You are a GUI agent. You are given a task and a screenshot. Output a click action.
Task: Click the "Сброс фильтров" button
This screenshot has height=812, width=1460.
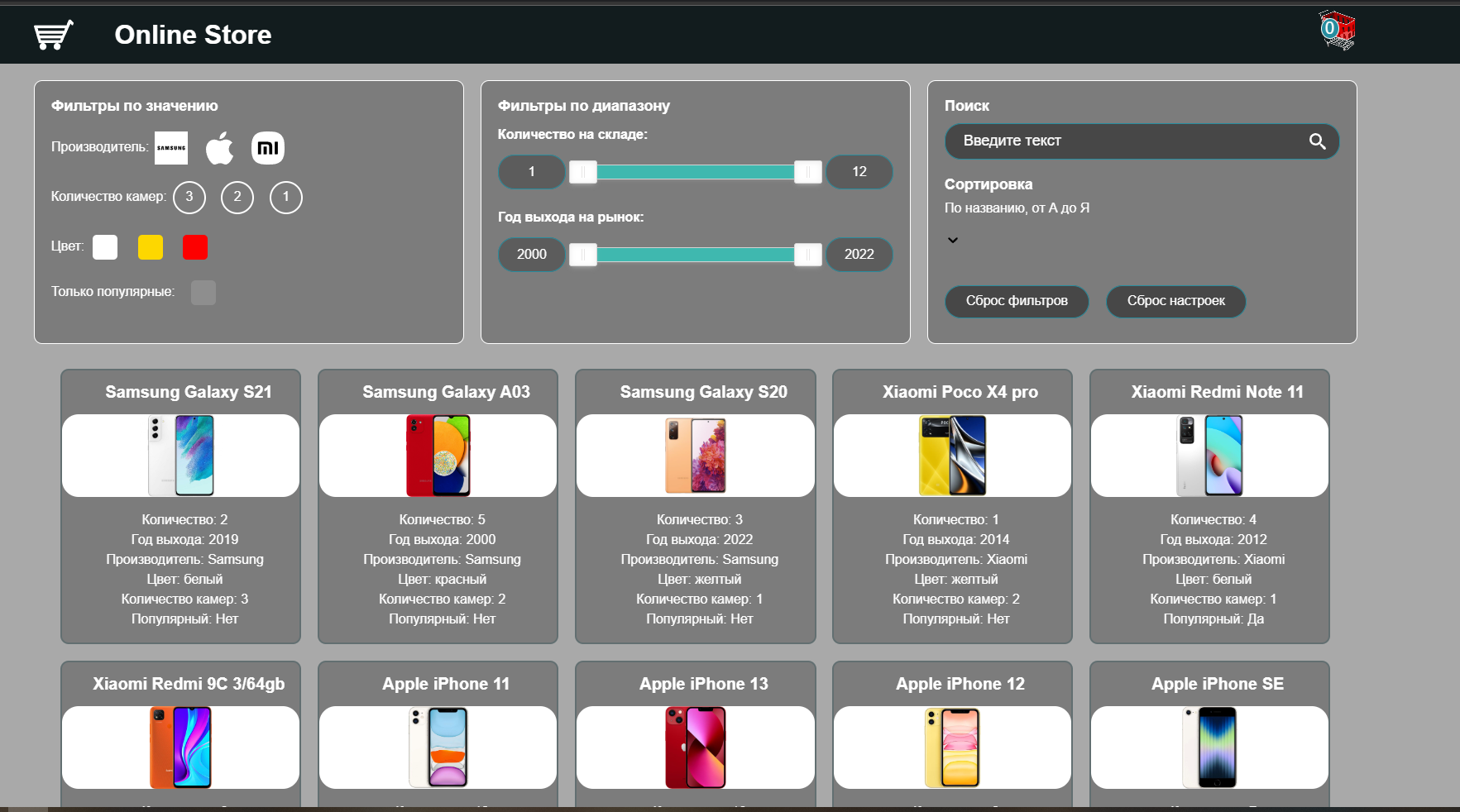[x=1017, y=301]
